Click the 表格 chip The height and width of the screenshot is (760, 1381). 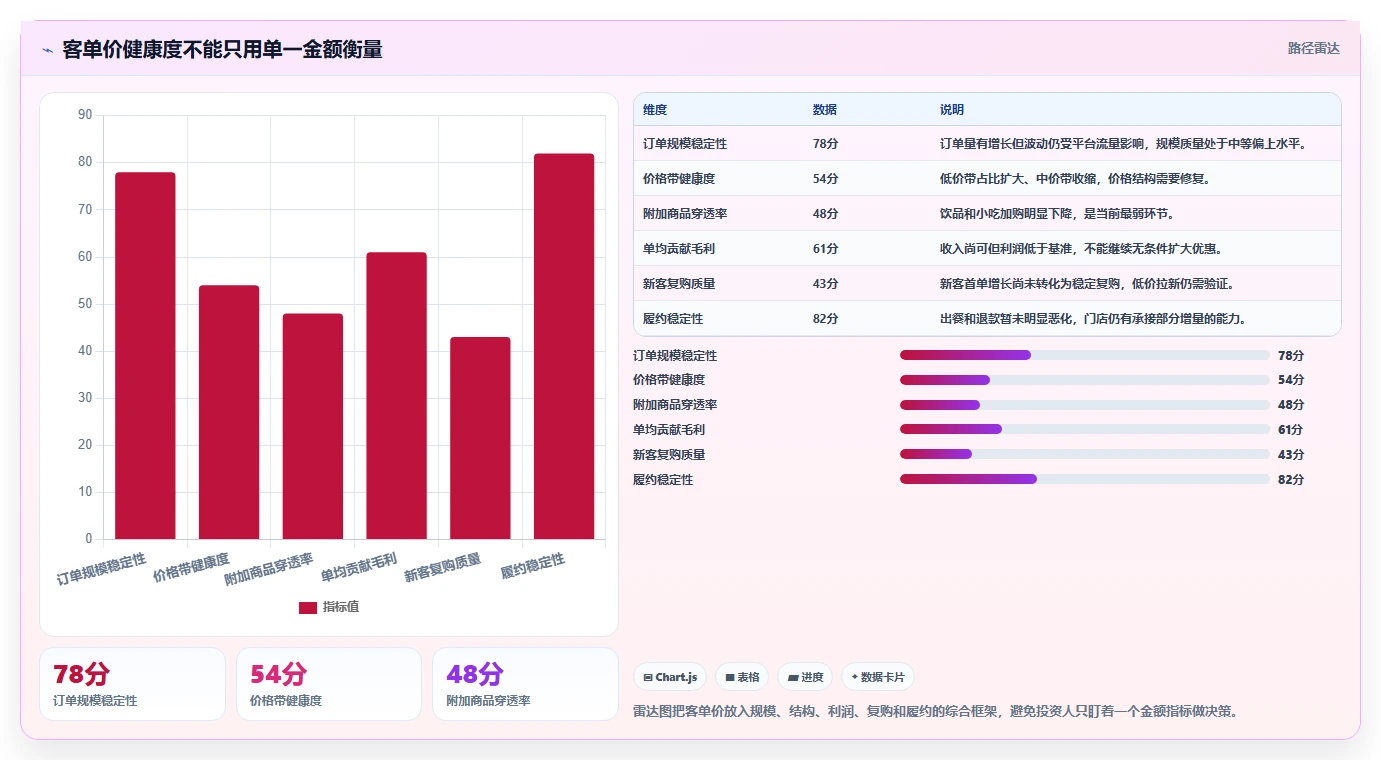pos(743,677)
